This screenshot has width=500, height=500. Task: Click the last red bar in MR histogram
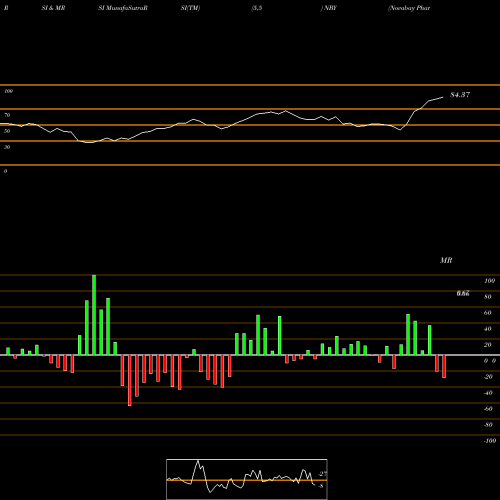[444, 366]
